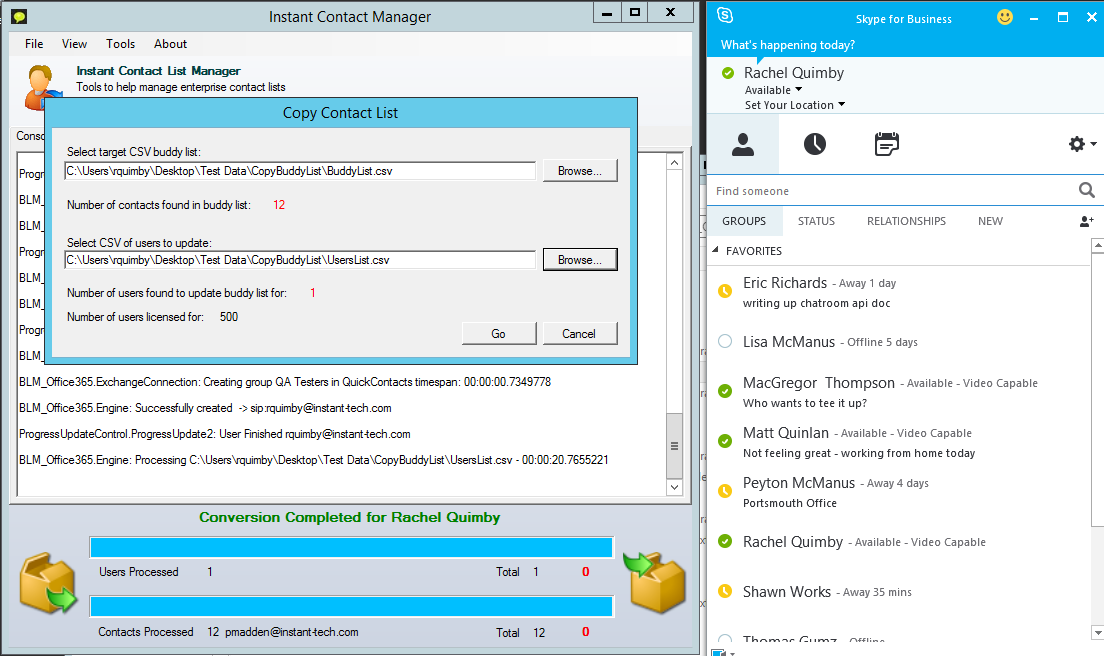Click the log line 'Creating group QA Testers in QuickContacts'
The height and width of the screenshot is (656, 1104).
click(x=285, y=382)
